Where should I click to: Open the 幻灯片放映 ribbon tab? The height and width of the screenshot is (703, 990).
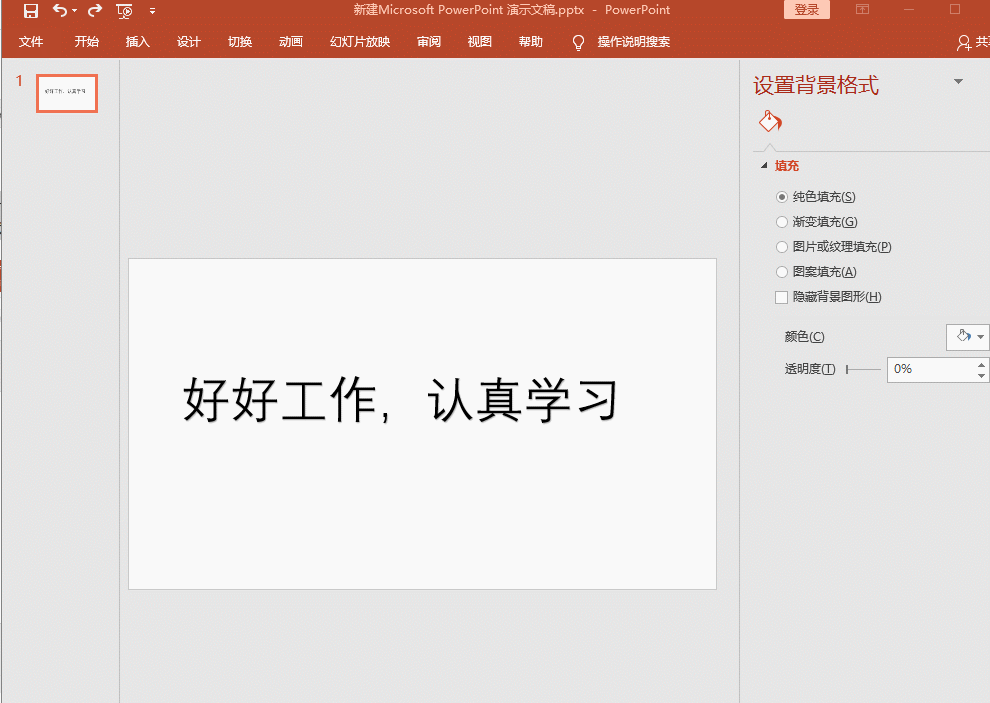coord(359,42)
